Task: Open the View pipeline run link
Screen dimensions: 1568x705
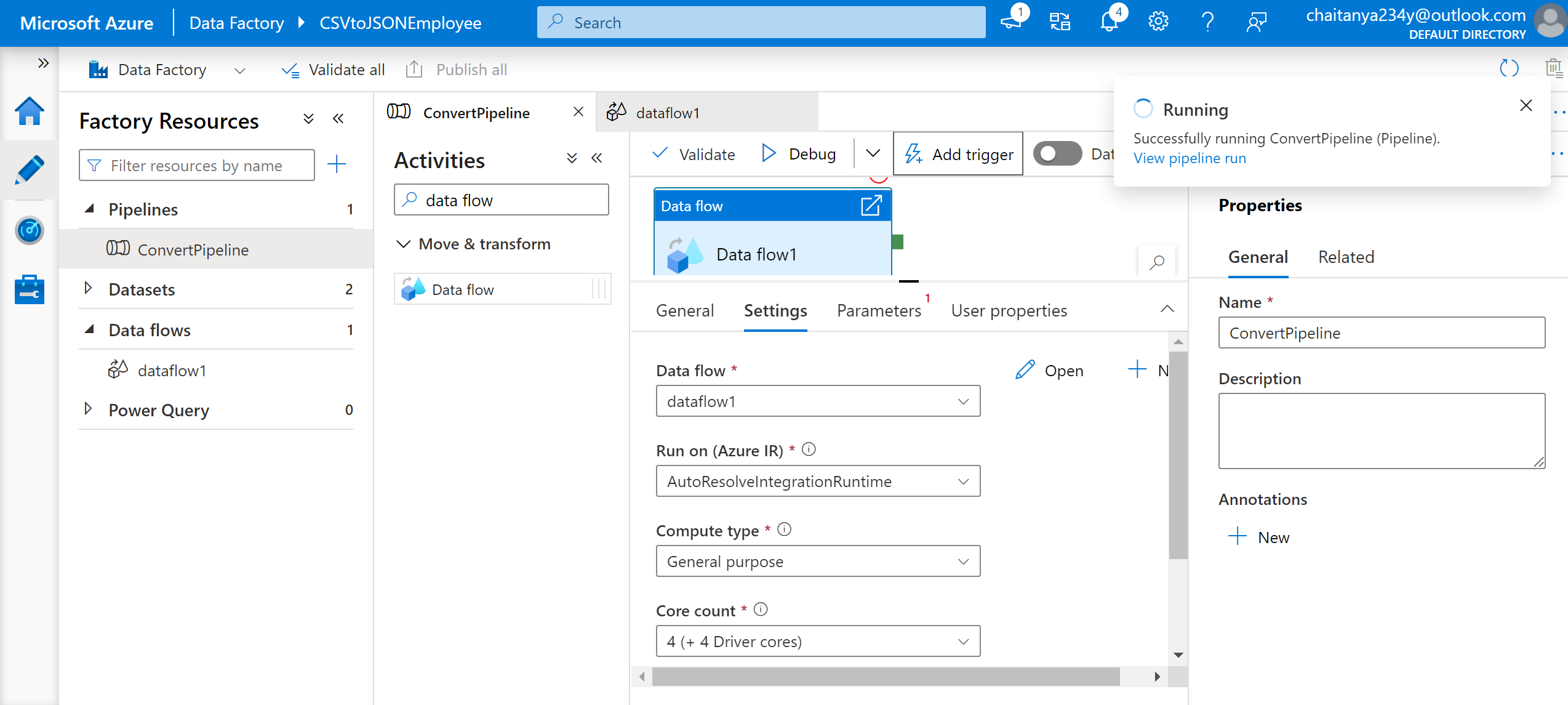Action: point(1190,158)
